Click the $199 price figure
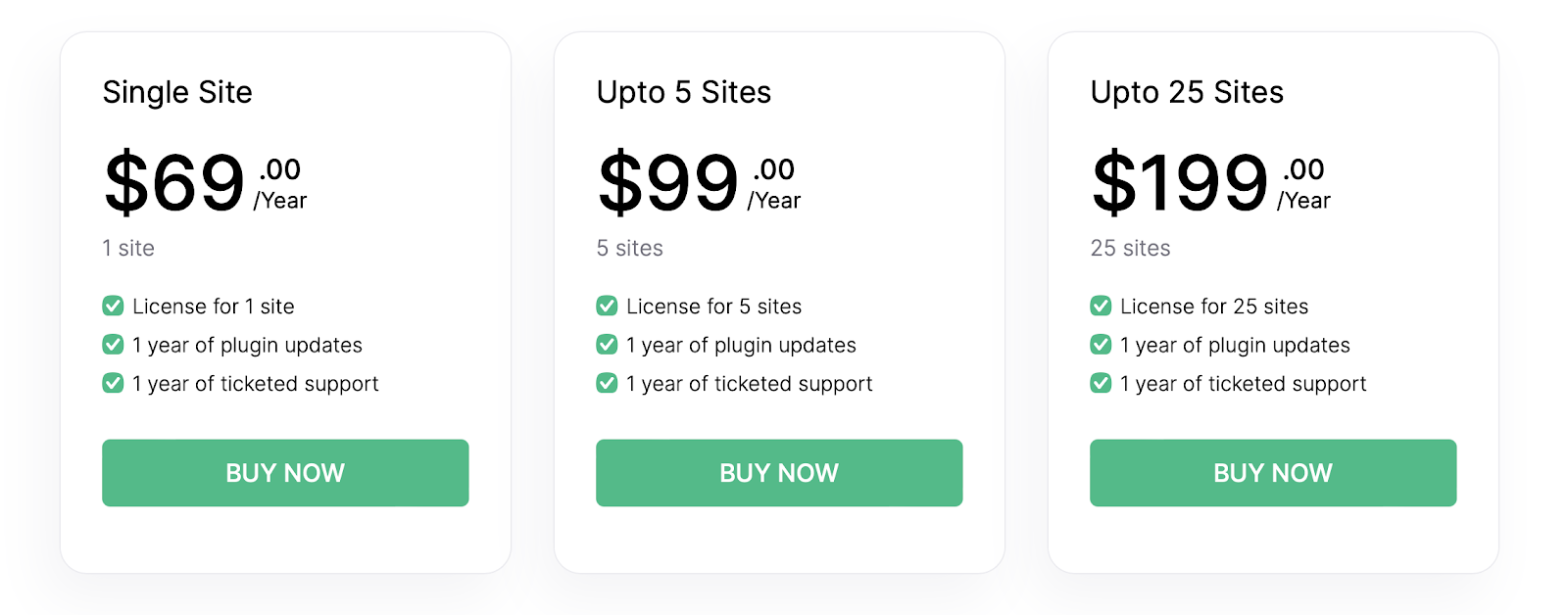This screenshot has width=1568, height=615. pos(1180,182)
